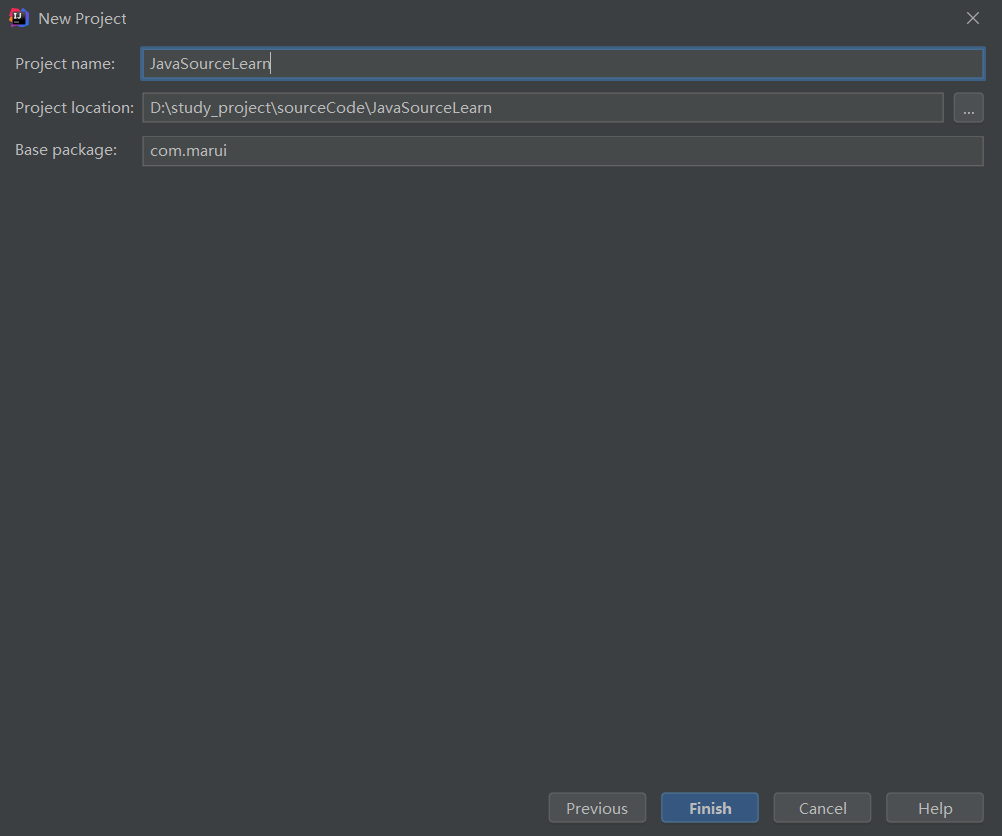
Task: Open Help for the New Project dialog
Action: [x=934, y=808]
